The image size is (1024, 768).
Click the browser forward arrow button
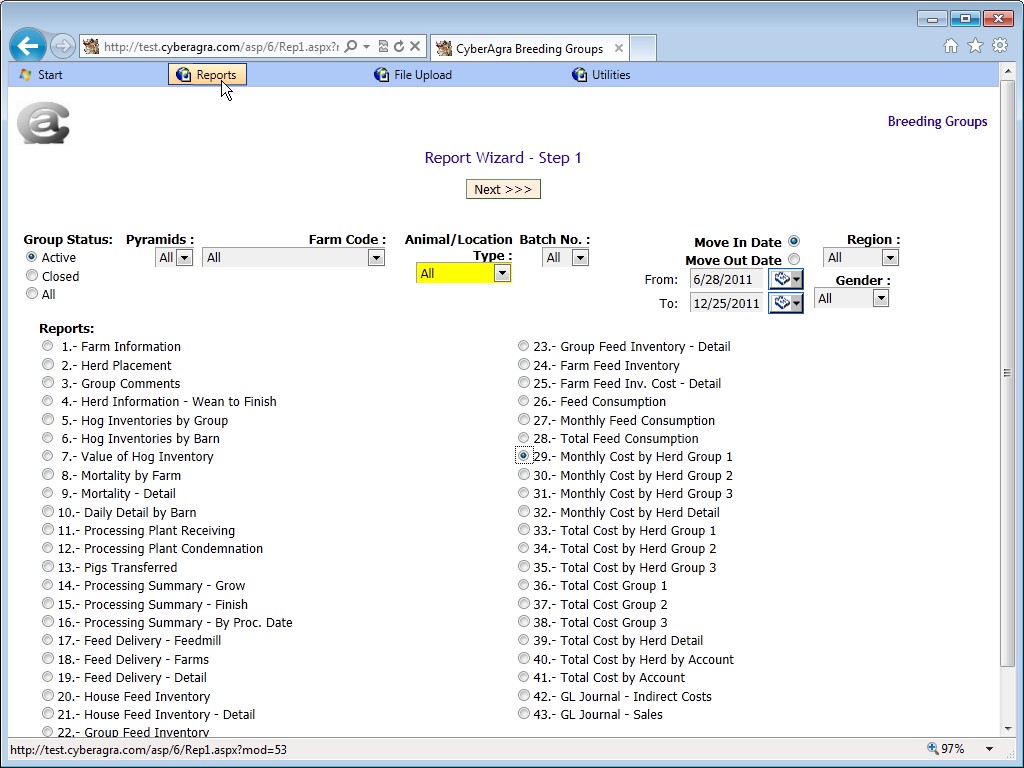[x=62, y=46]
